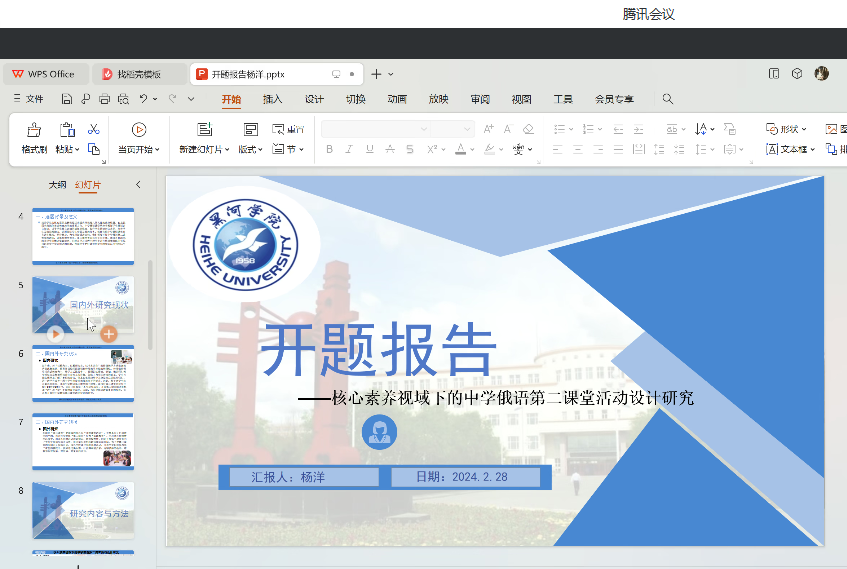847x569 pixels.
Task: Start slideshow from current slide icon
Action: click(x=139, y=129)
